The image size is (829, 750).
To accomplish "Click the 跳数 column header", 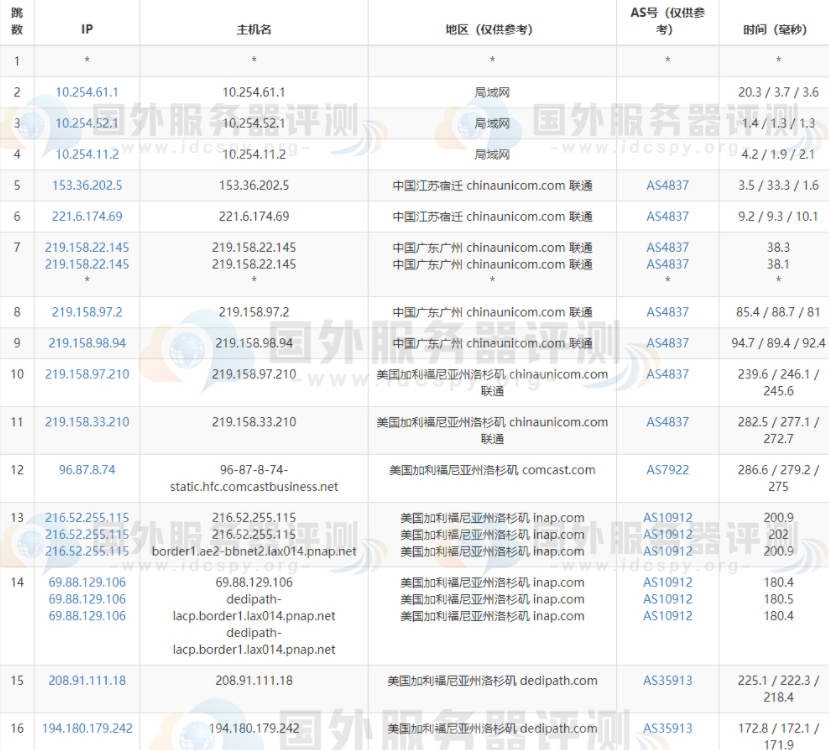I will (x=17, y=21).
